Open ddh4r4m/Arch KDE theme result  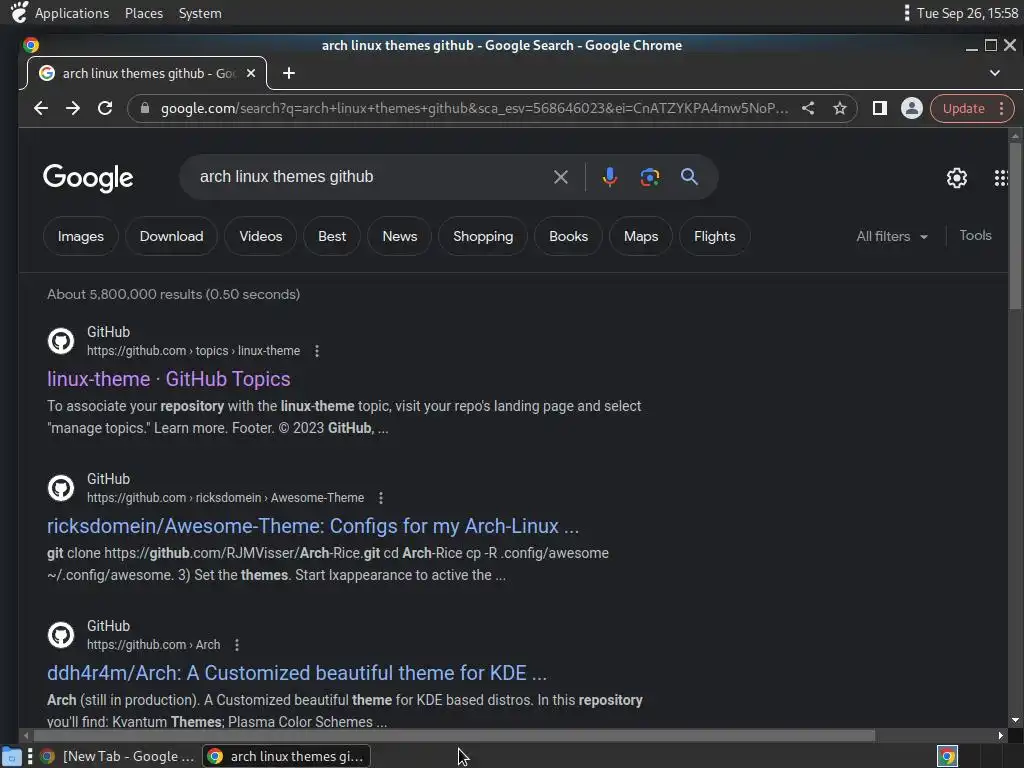296,673
